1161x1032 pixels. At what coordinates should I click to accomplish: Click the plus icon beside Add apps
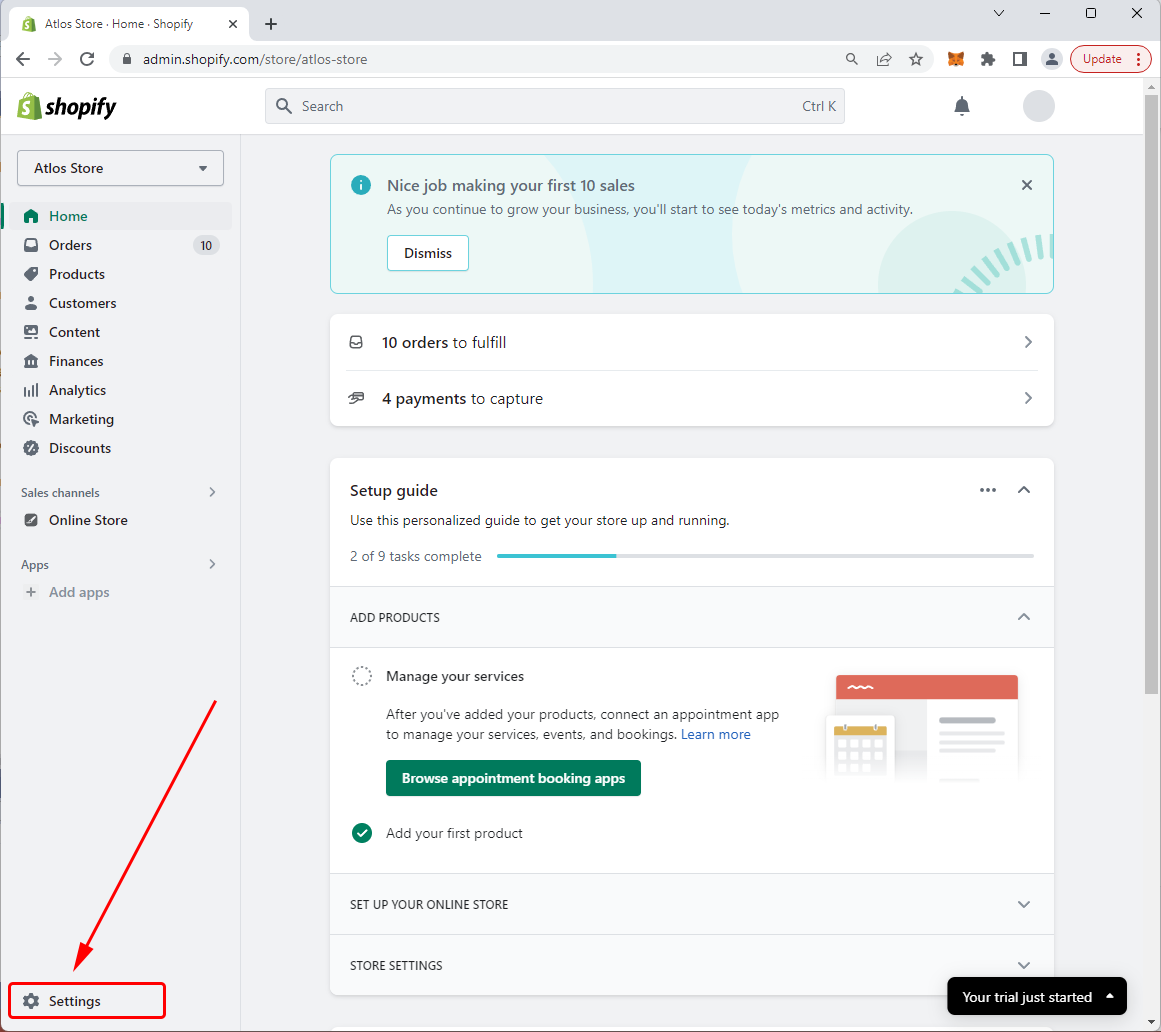(x=30, y=592)
